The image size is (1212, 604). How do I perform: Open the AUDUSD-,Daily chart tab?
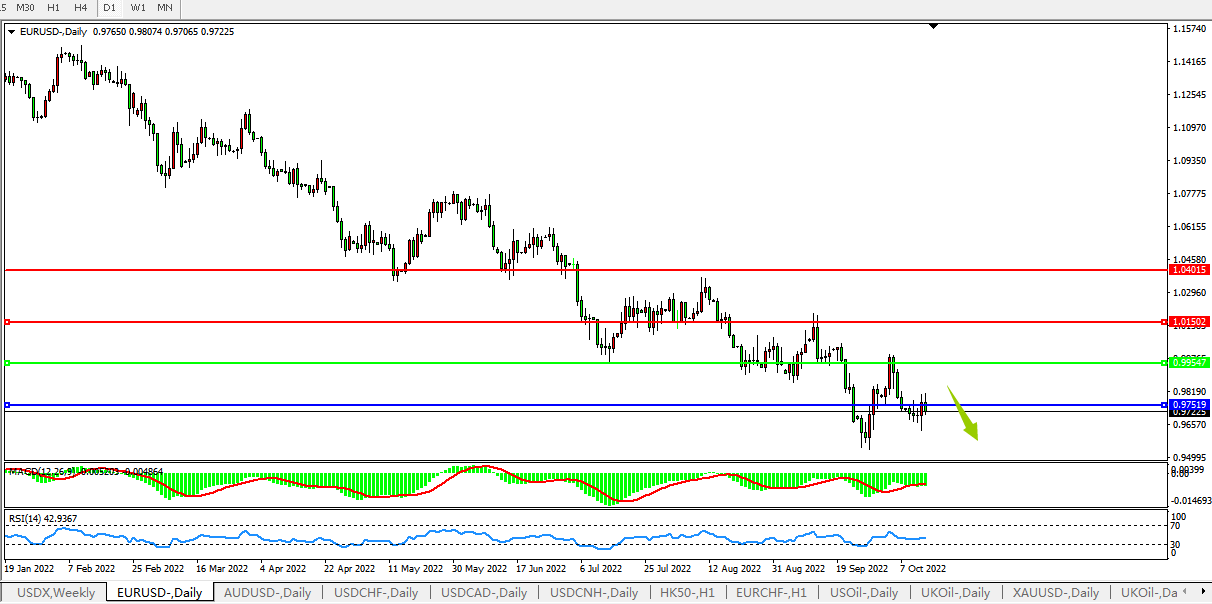(267, 593)
